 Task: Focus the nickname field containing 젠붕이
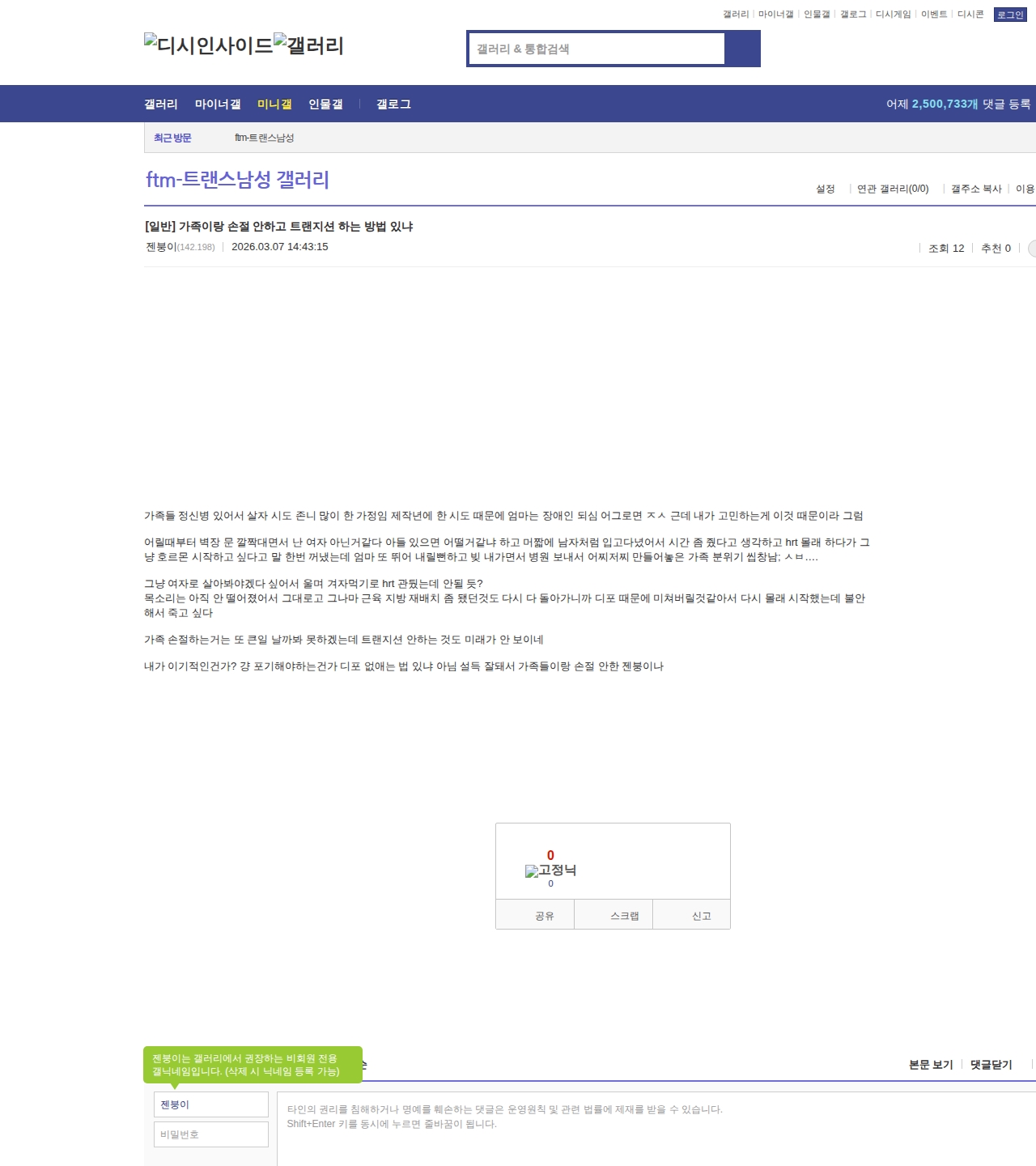coord(211,1104)
